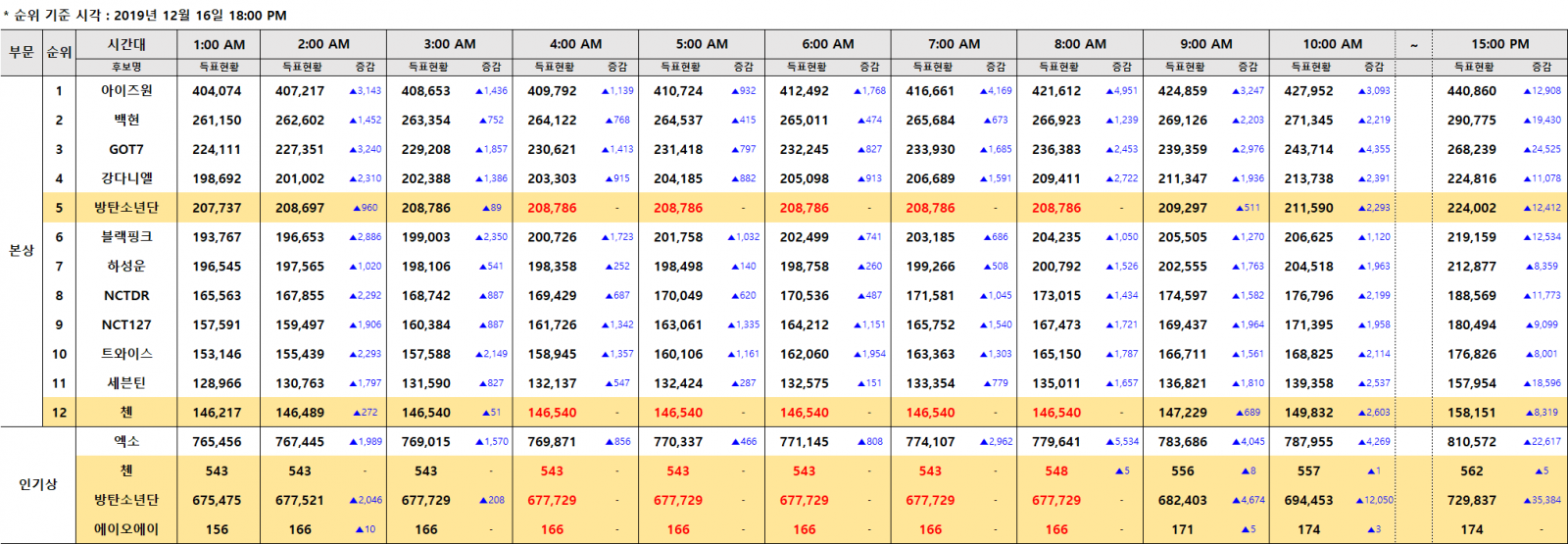
Task: Click the vote count 290,775
Action: (x=1471, y=120)
